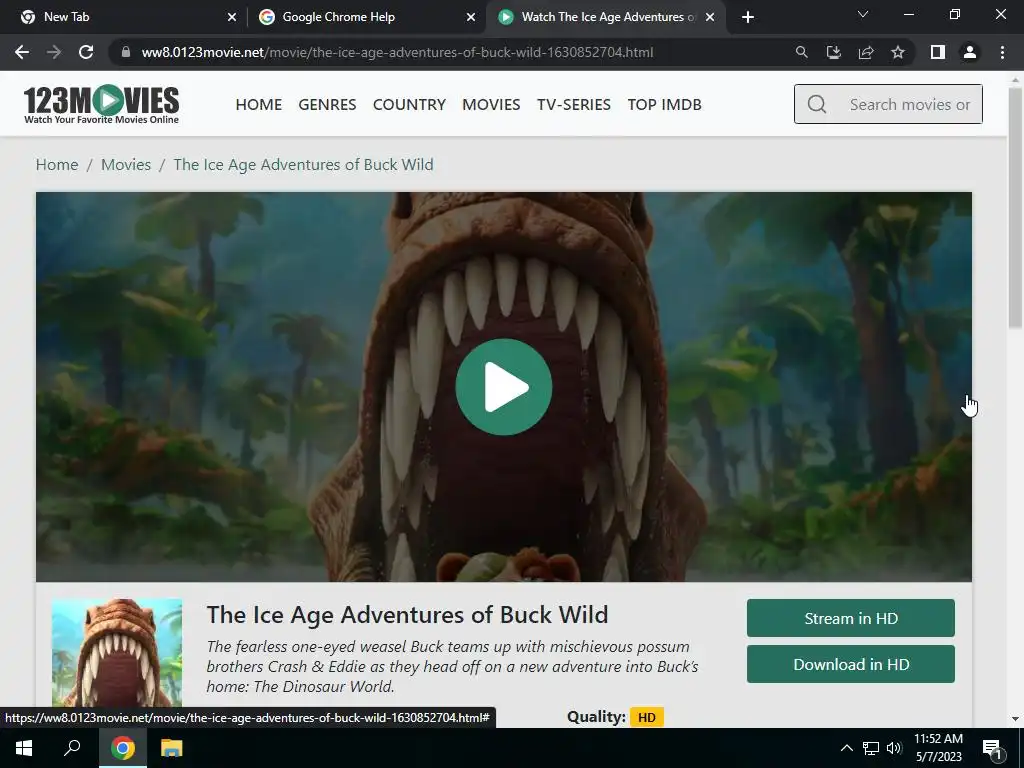Open the notification center icon
Screen dimensions: 1024x768
[x=992, y=749]
